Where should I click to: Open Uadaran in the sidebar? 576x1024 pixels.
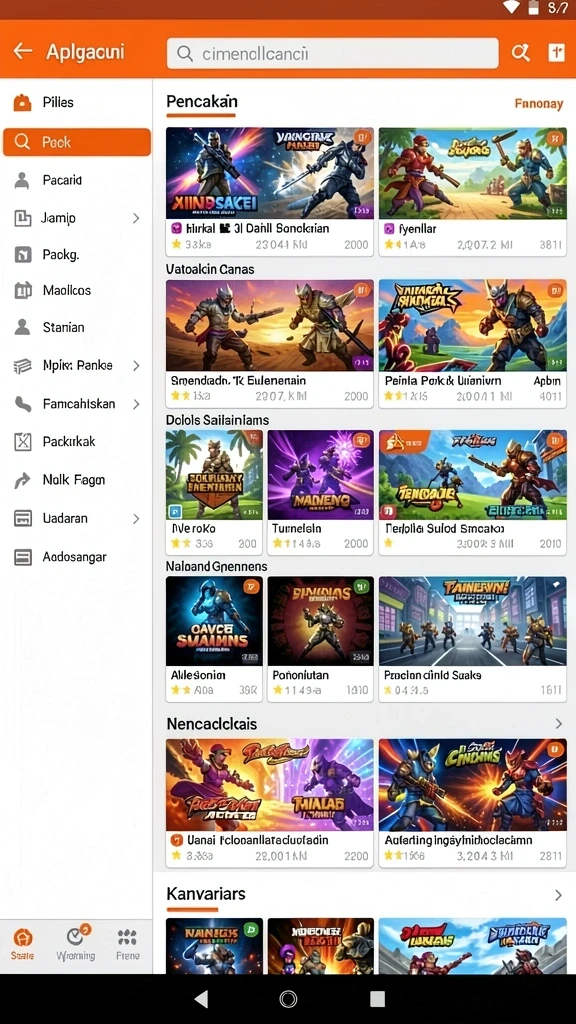[x=76, y=519]
